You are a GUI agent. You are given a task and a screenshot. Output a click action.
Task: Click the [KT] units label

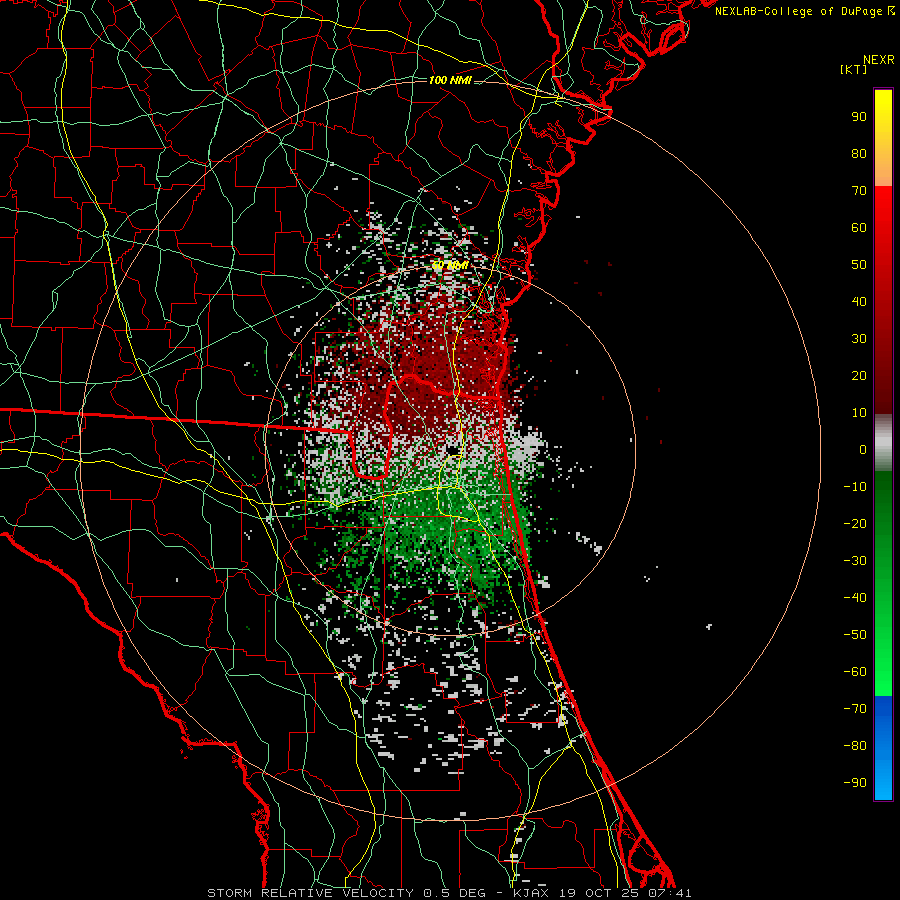854,69
